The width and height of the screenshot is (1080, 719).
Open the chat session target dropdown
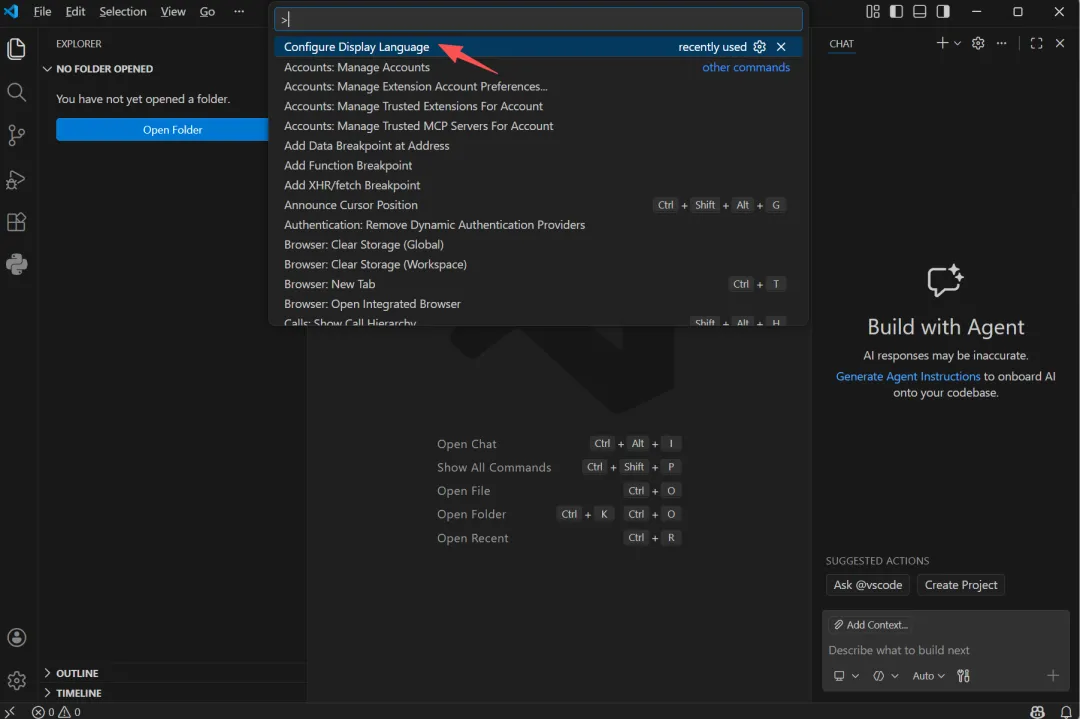point(847,676)
